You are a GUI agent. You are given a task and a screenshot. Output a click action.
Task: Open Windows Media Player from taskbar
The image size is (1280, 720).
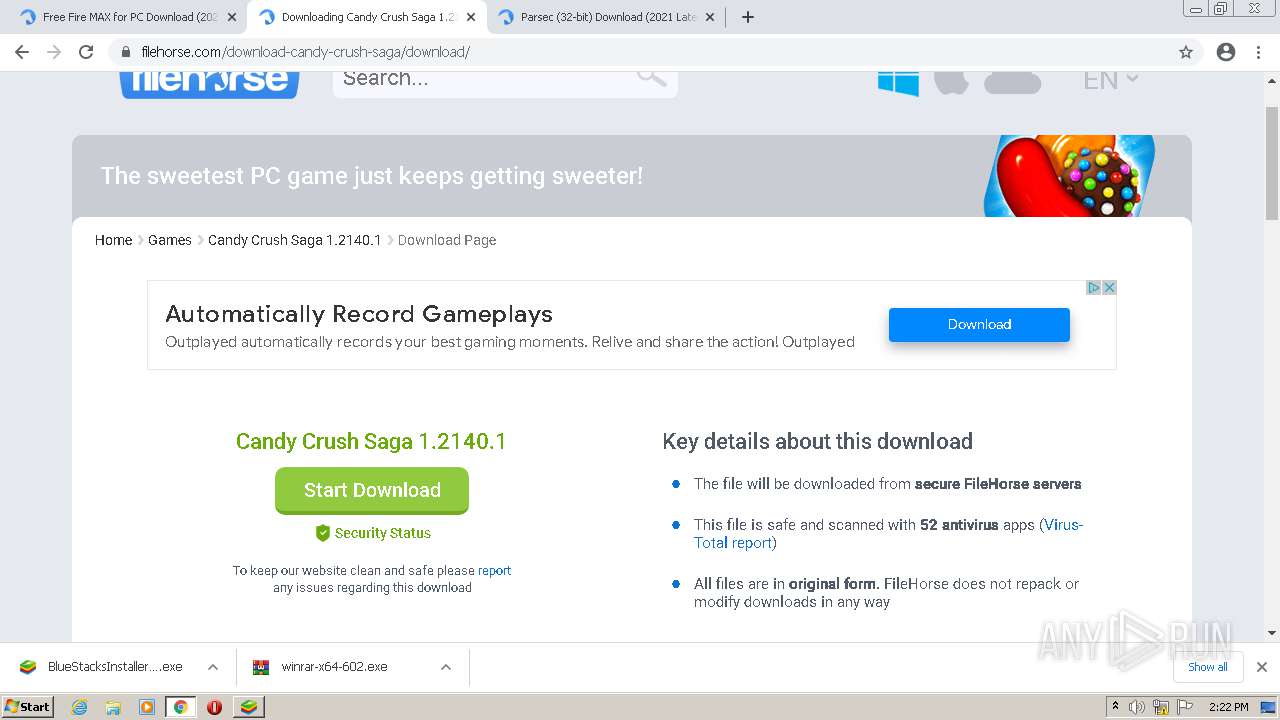[x=147, y=707]
